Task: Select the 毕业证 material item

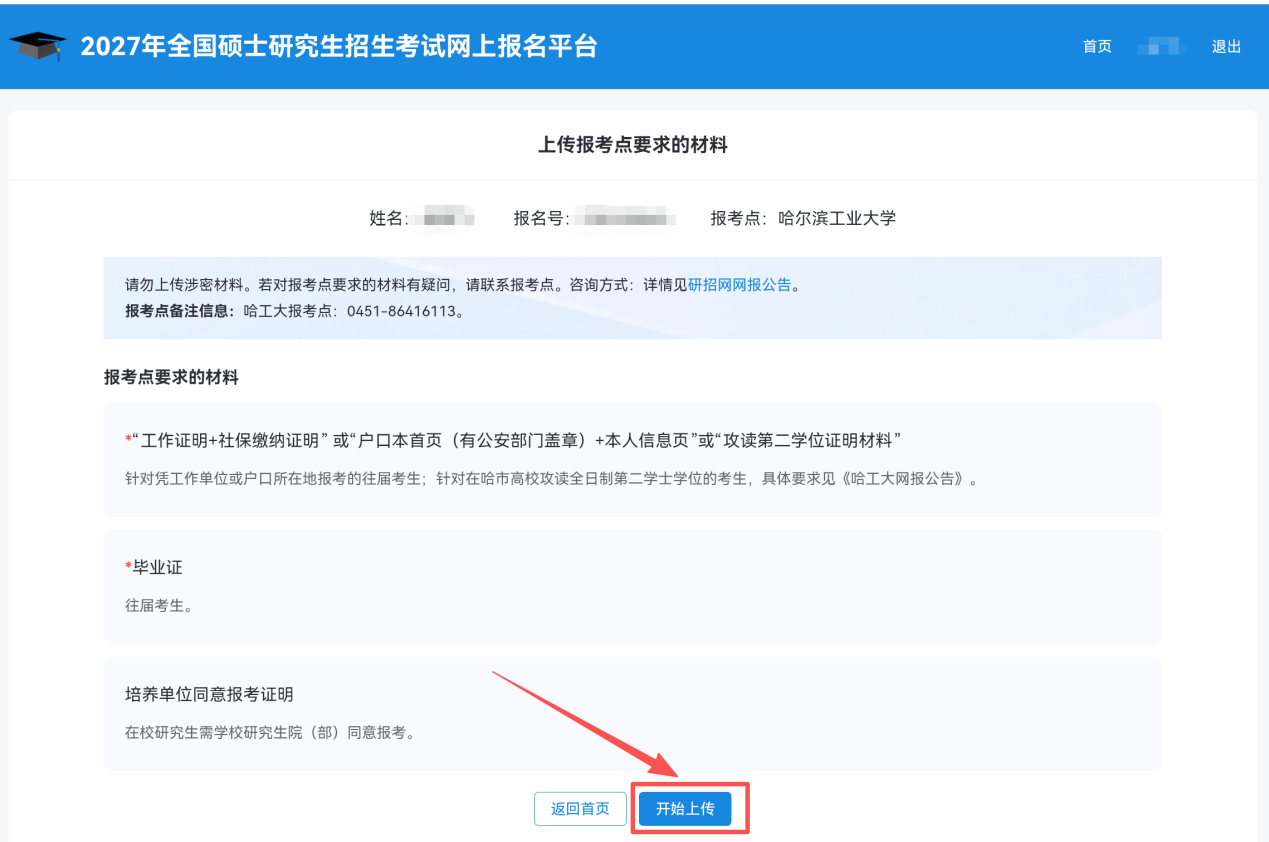Action: pos(633,586)
